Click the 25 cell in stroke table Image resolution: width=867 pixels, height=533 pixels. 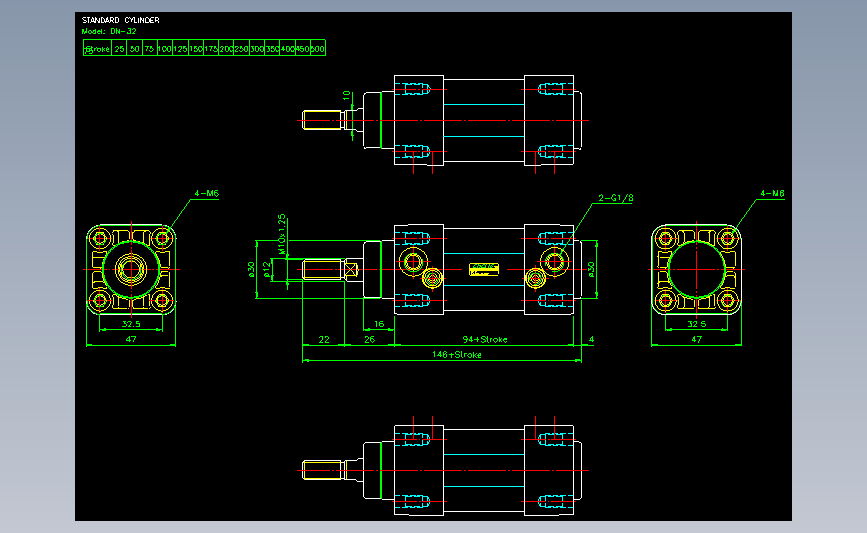(x=119, y=49)
